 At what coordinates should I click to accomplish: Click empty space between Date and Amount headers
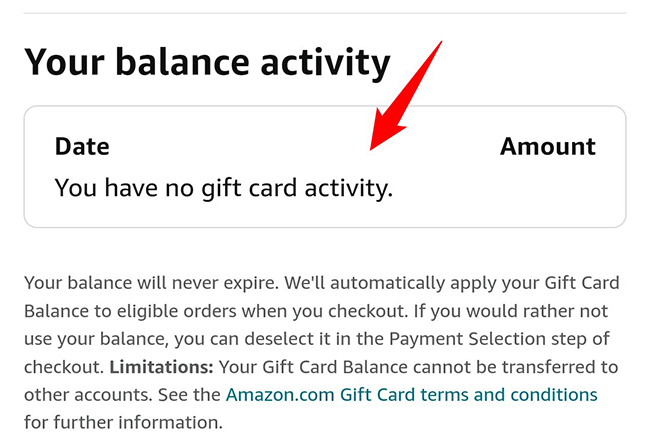point(300,146)
